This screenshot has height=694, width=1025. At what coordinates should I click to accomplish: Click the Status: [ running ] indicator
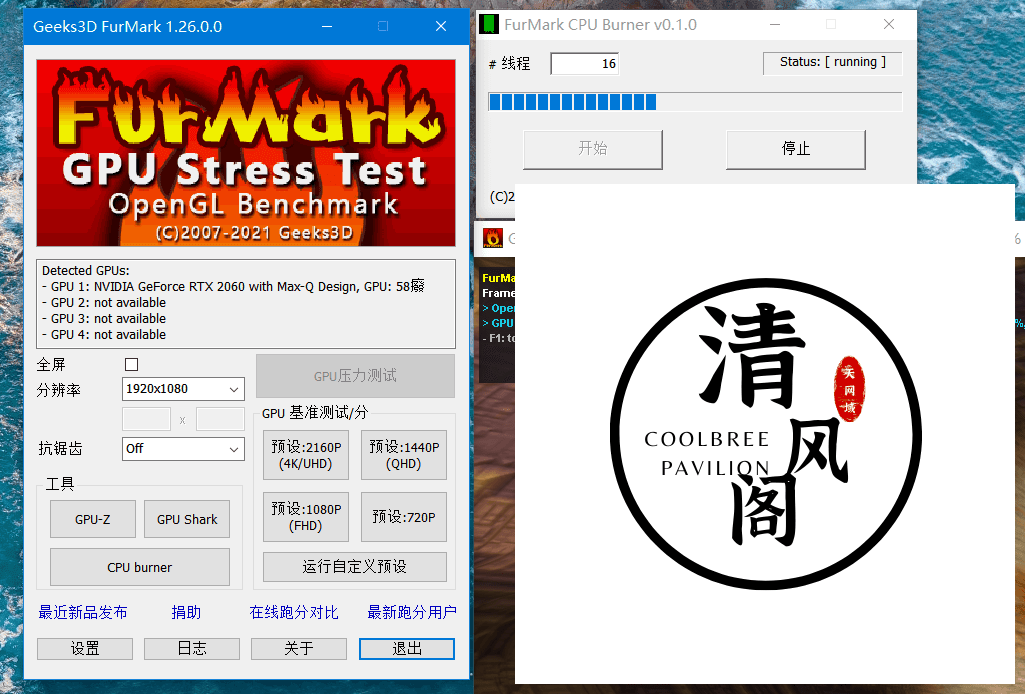[833, 63]
